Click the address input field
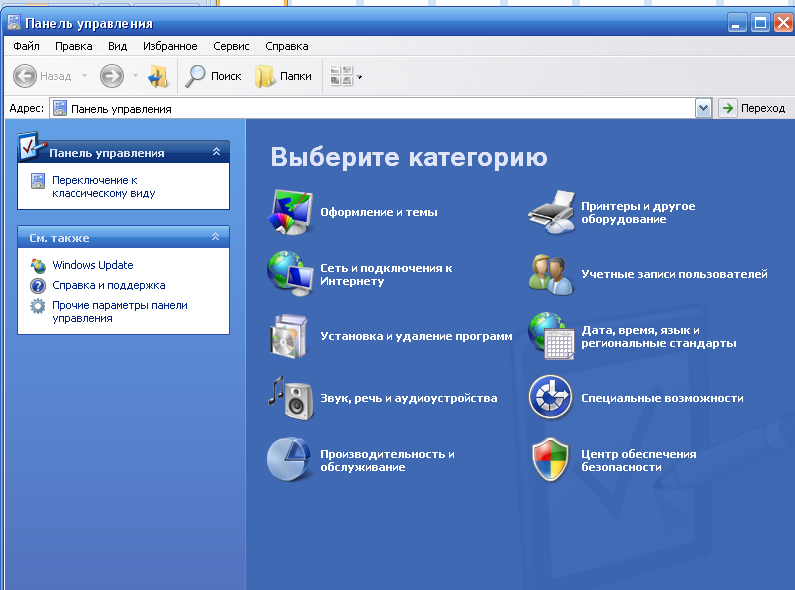This screenshot has height=590, width=795. [x=380, y=108]
